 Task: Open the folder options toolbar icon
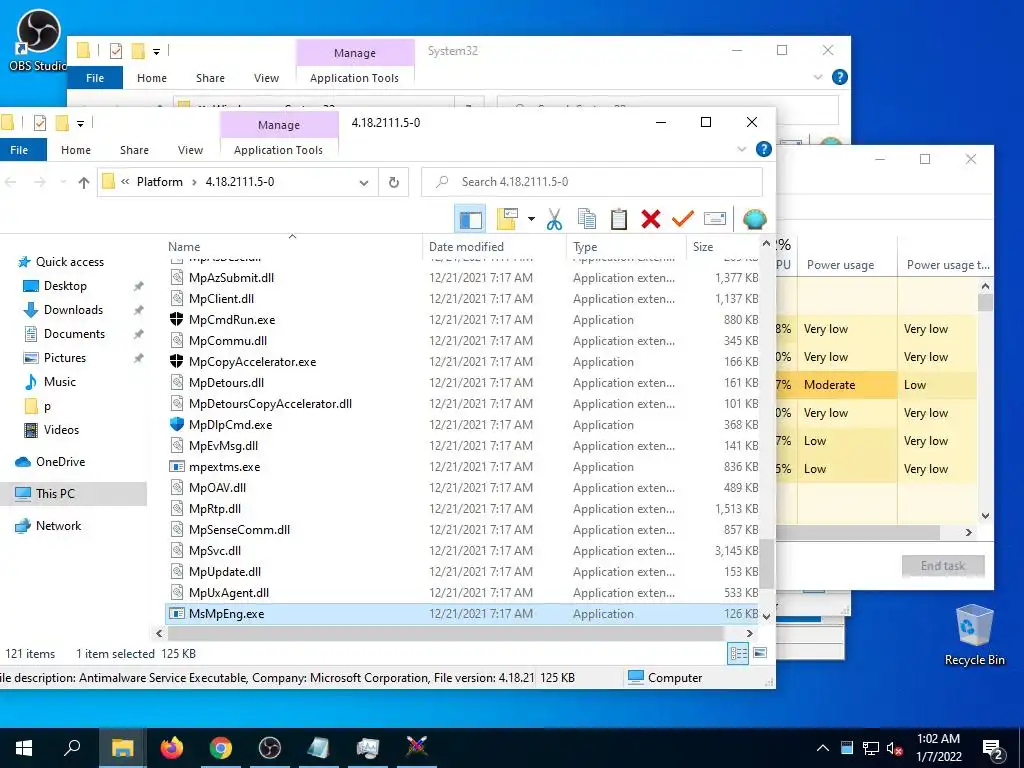point(507,219)
